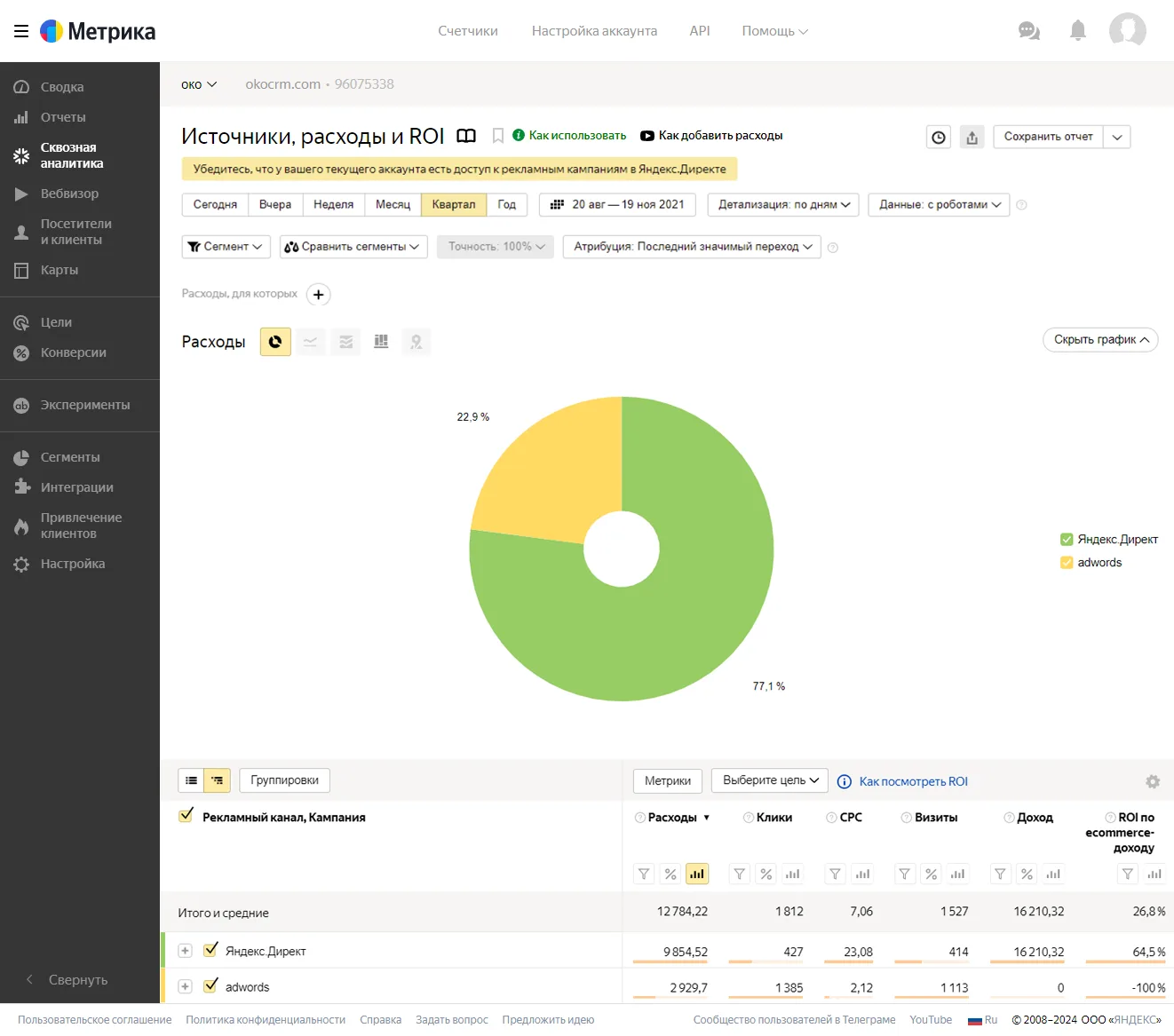Open the Выберите цель dropdown
1174x1036 pixels.
pos(770,780)
